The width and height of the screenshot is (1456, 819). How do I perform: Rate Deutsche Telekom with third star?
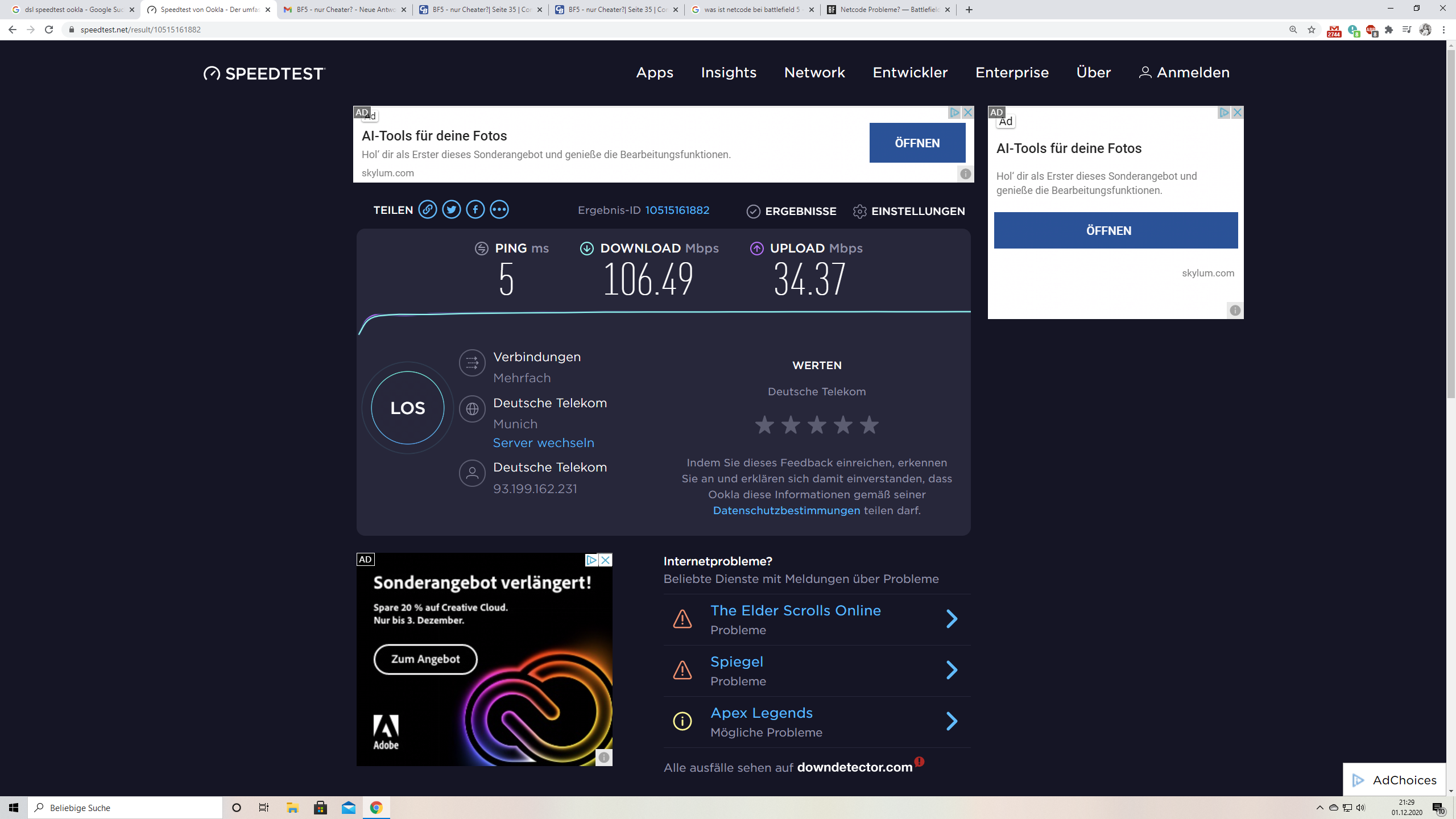[817, 425]
